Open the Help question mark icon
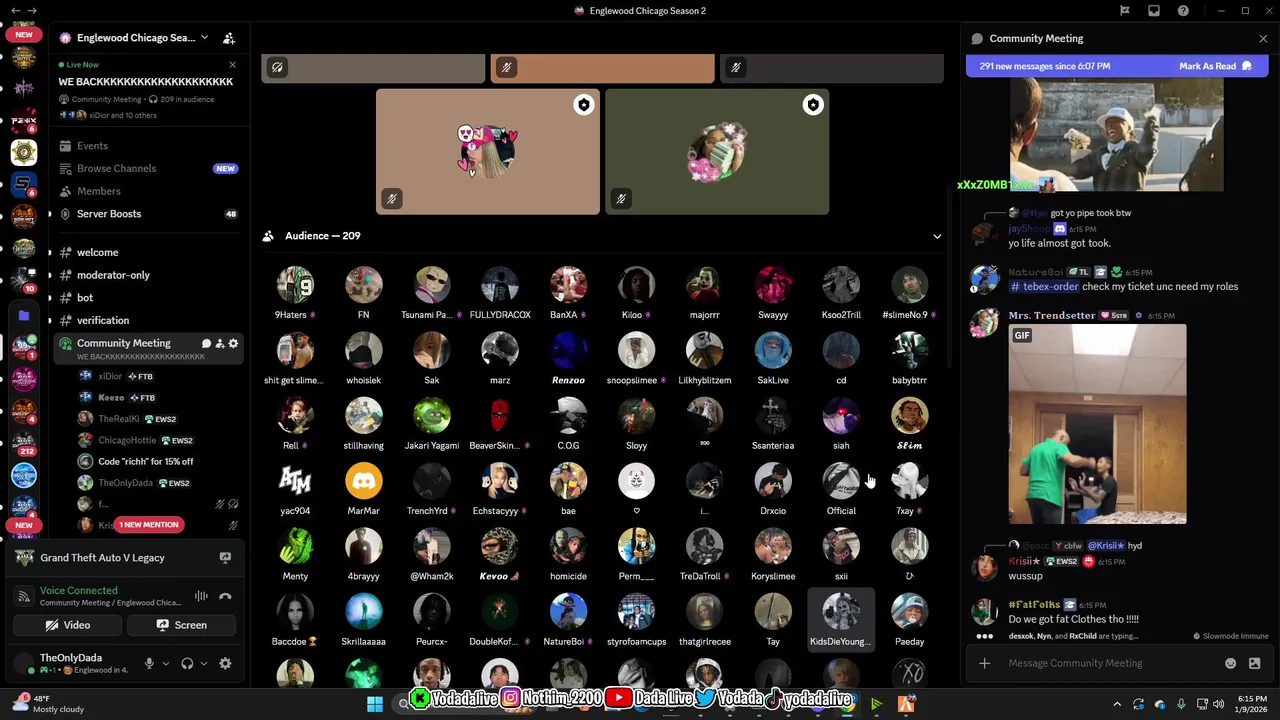 [x=1184, y=11]
